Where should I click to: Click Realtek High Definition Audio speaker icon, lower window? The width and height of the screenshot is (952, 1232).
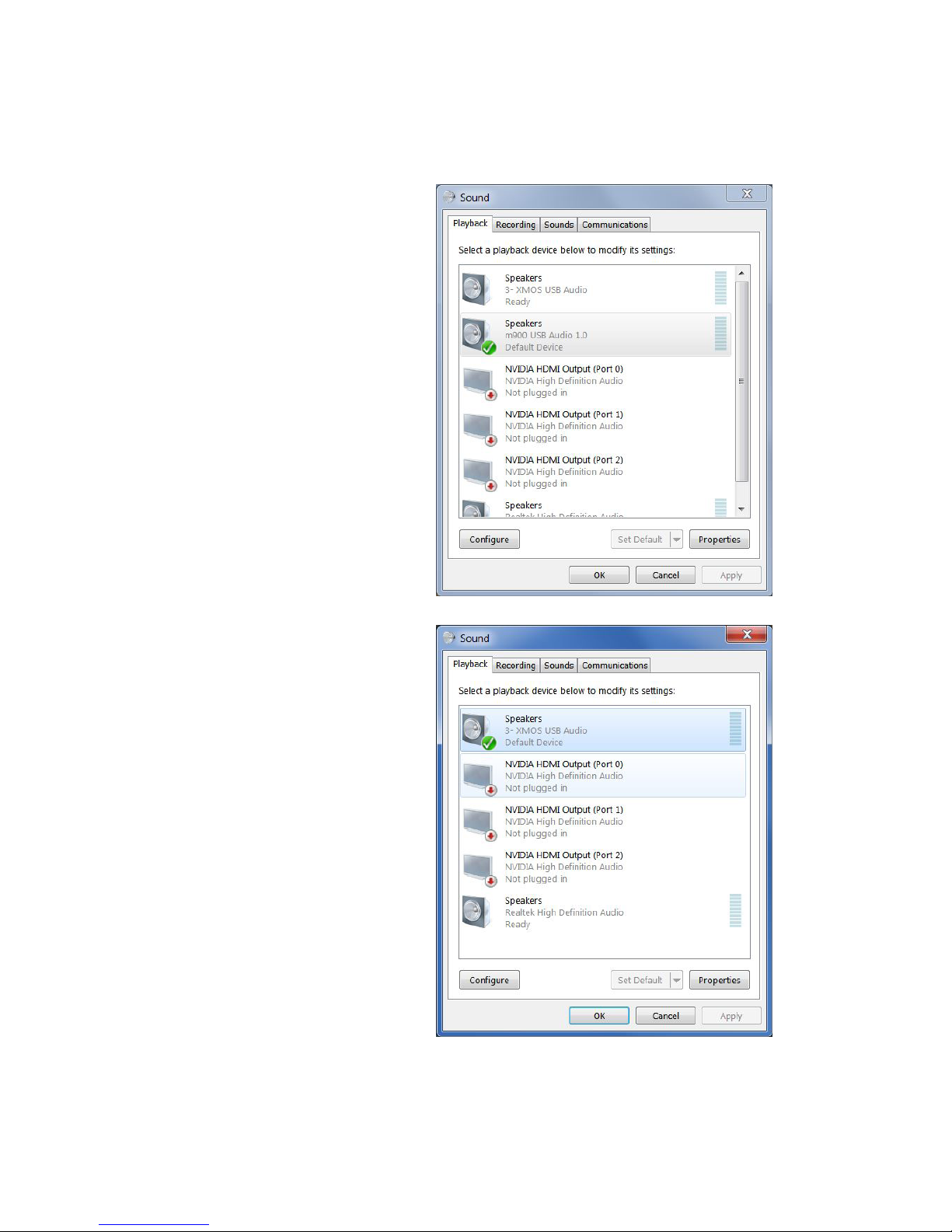click(477, 912)
